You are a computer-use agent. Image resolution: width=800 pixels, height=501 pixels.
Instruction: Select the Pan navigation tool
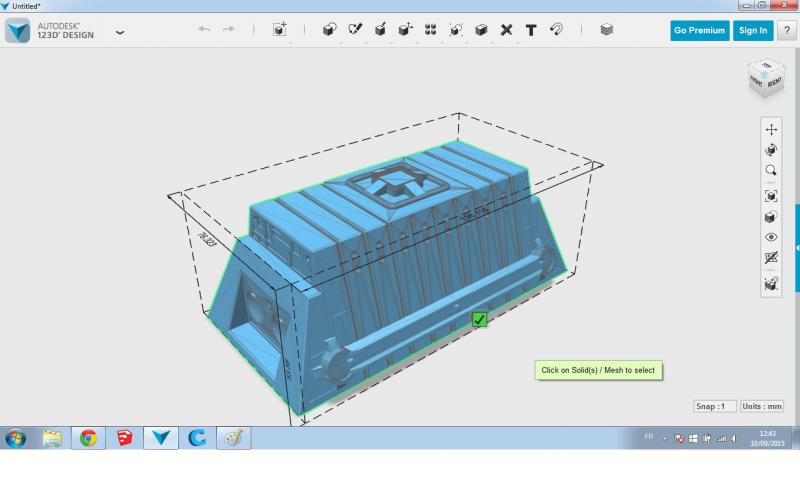[771, 130]
